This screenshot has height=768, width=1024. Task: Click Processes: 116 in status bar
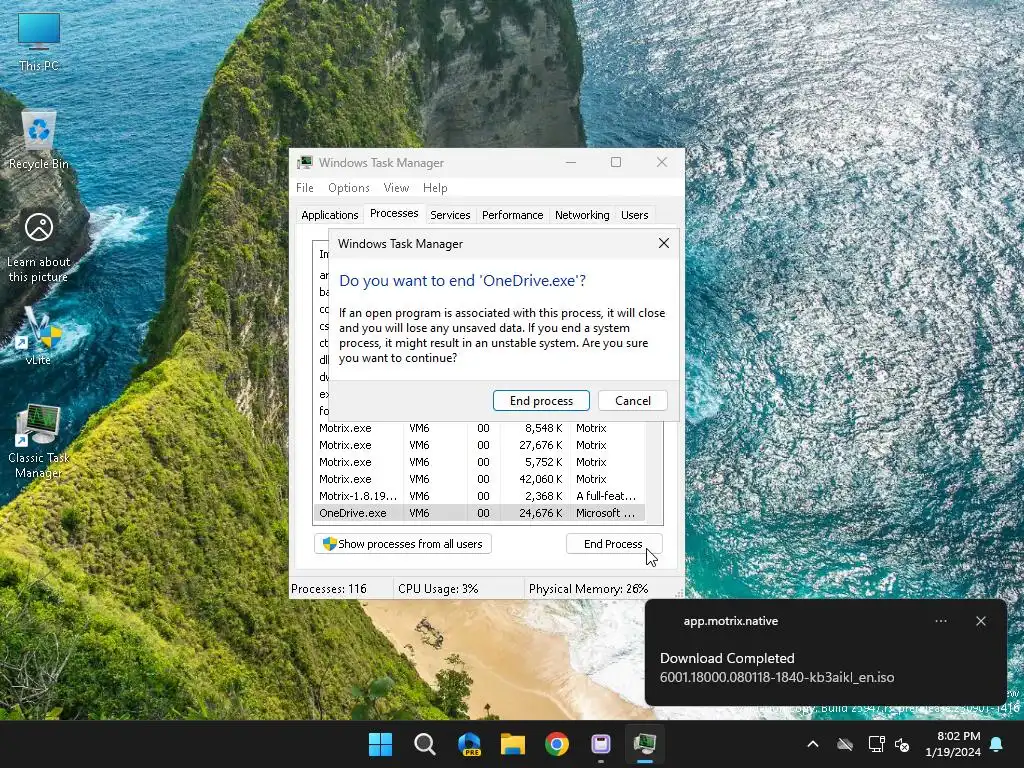click(x=328, y=589)
